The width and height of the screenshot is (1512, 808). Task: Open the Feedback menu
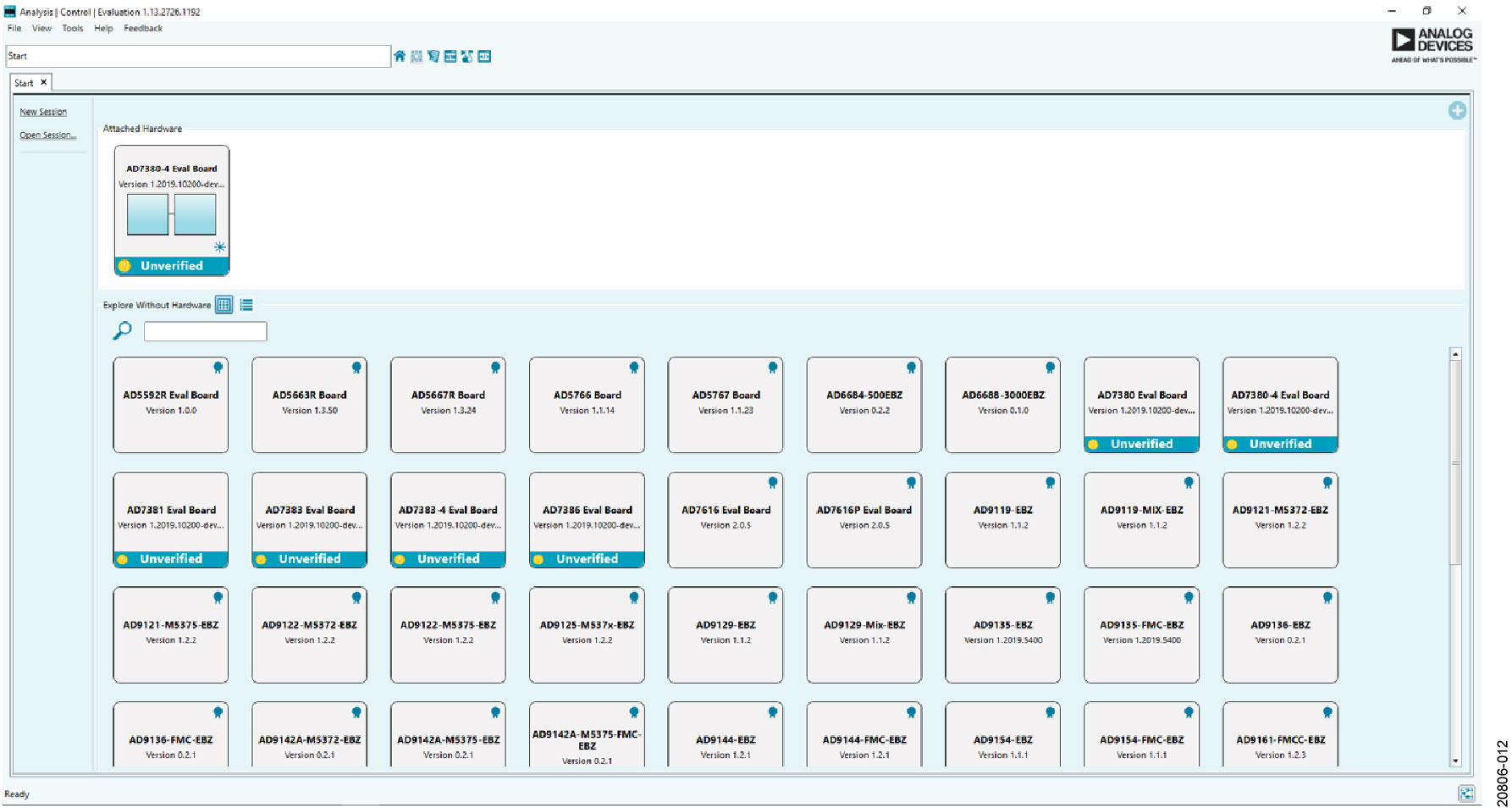coord(143,28)
